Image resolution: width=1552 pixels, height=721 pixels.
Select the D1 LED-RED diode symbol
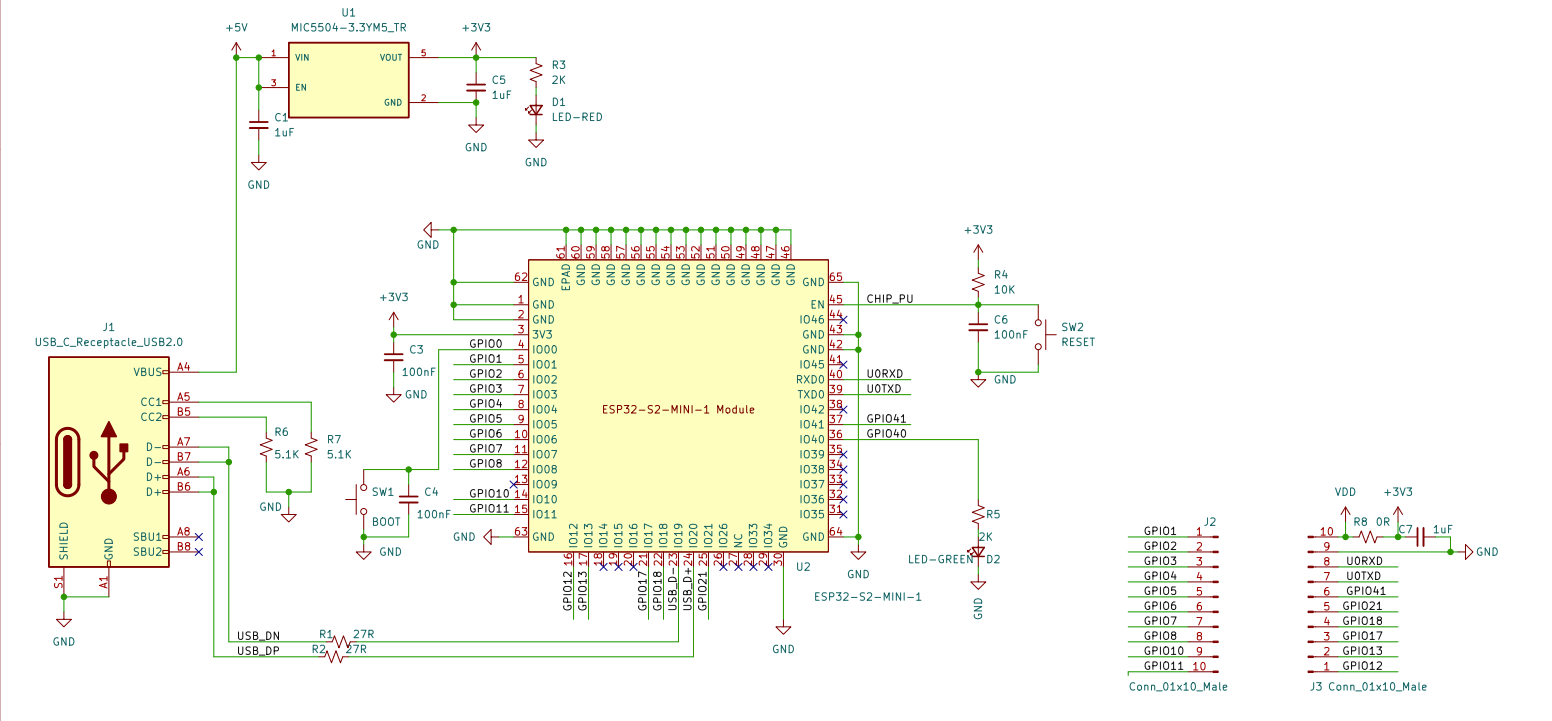(536, 109)
